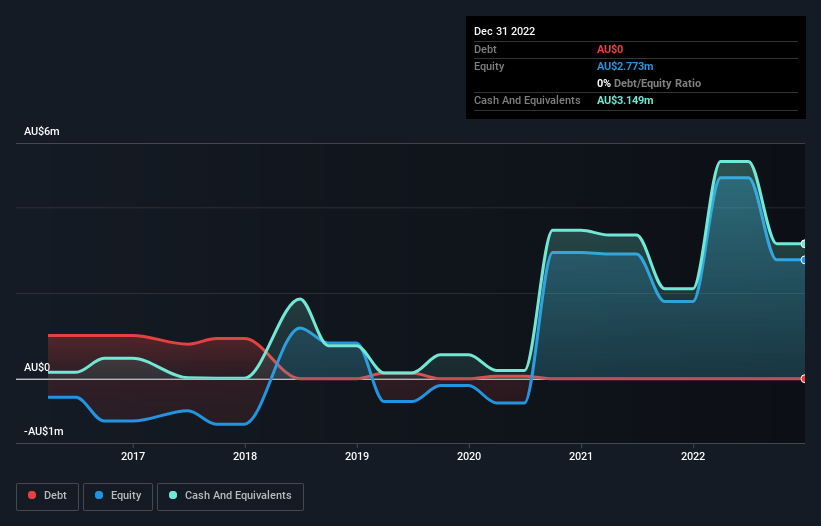Click the AU$6m y-axis label
The width and height of the screenshot is (821, 526).
coord(42,131)
